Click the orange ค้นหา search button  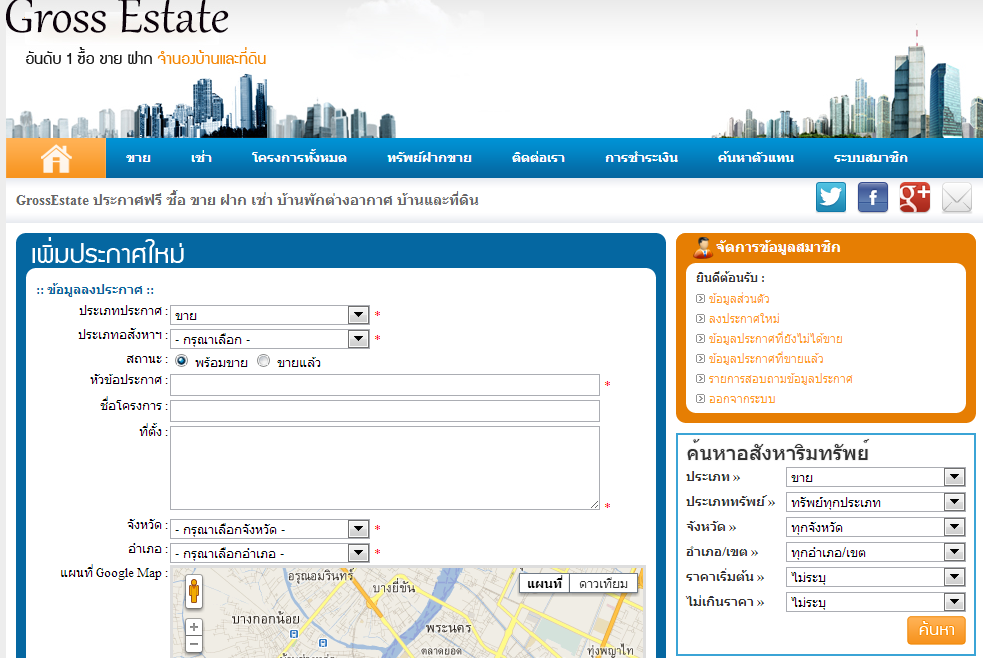[x=936, y=630]
